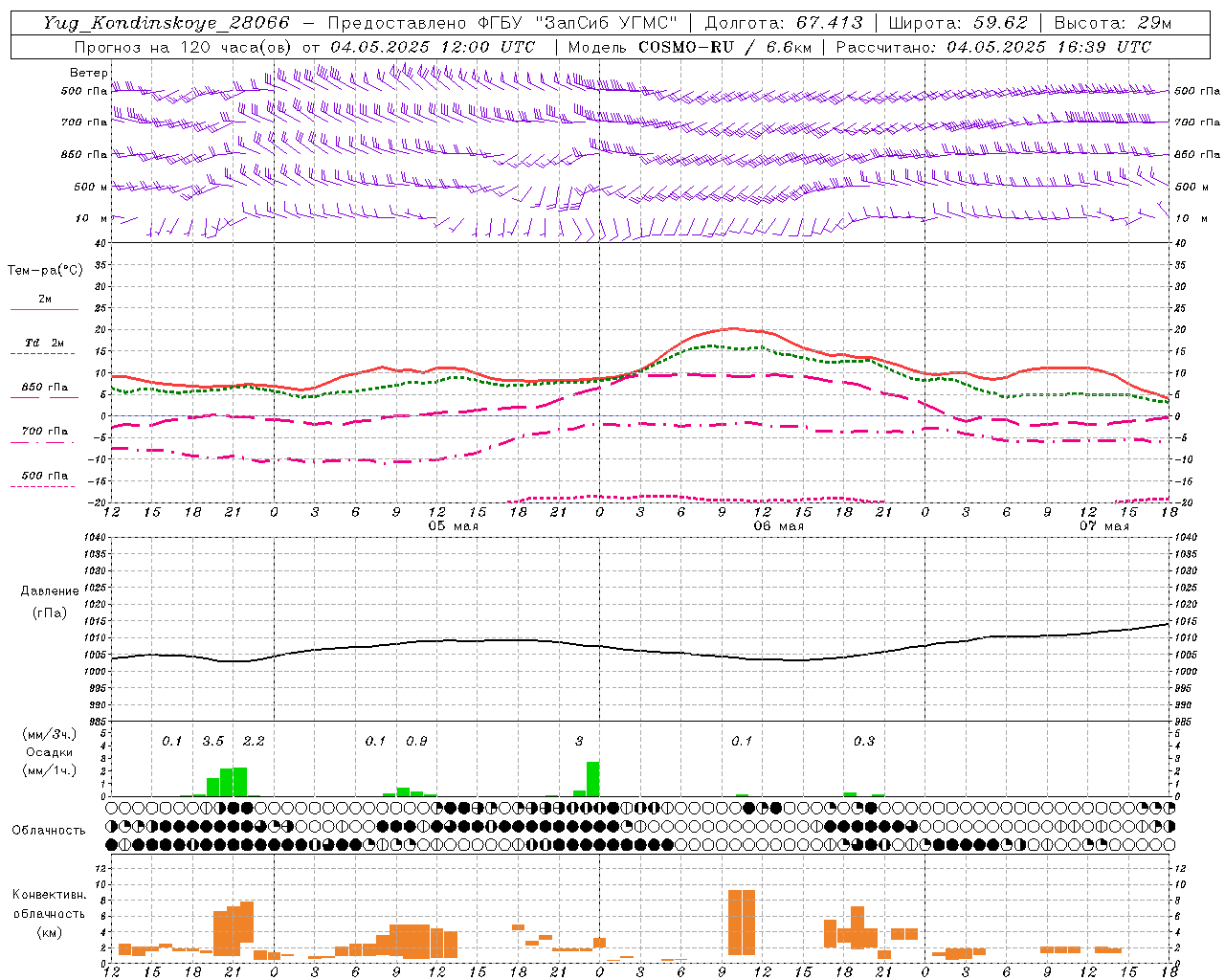Screen dimensions: 1225x980
Task: Click the tallest green precipitation bar below value 3
Action: click(x=593, y=779)
